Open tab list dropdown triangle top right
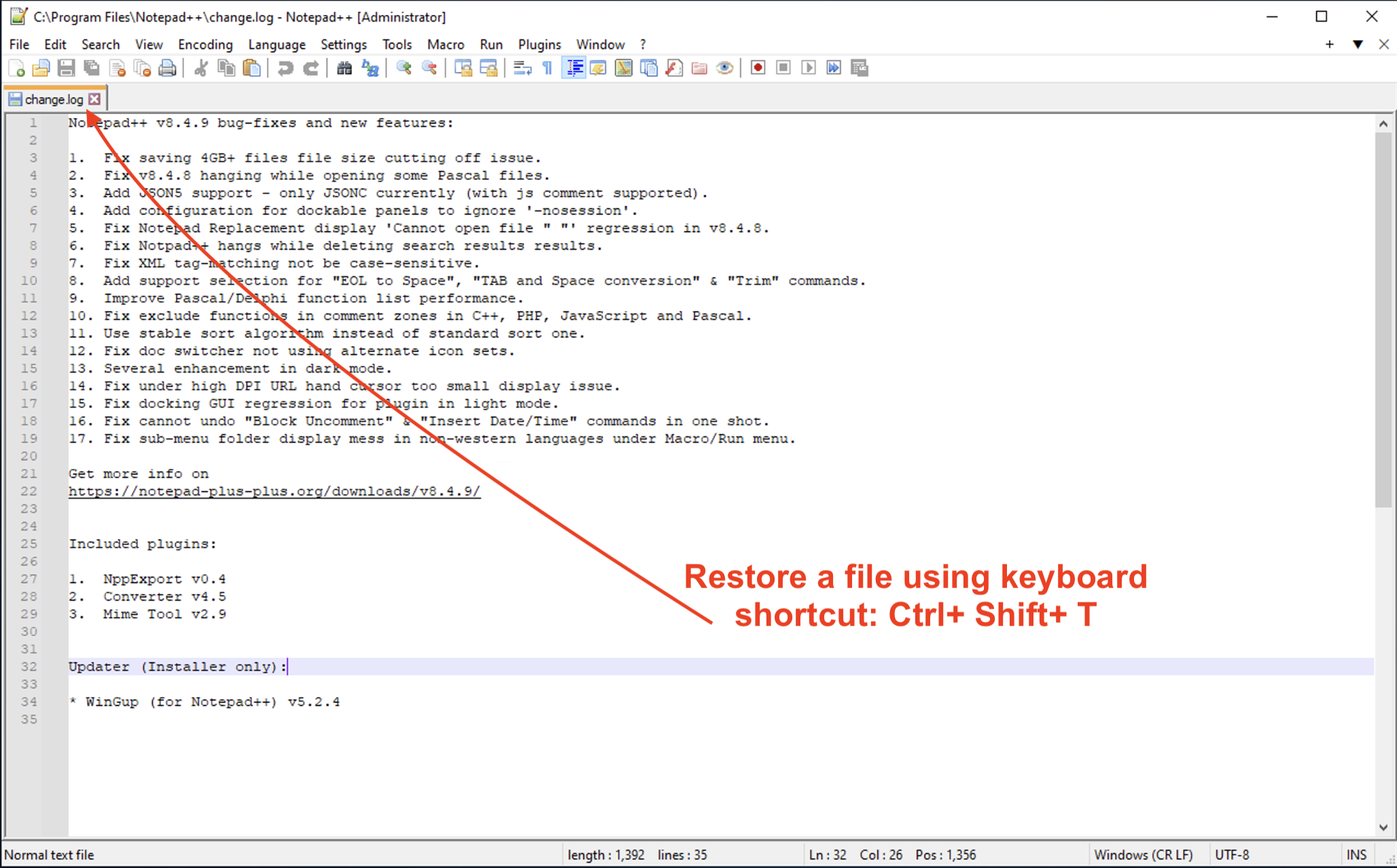This screenshot has width=1397, height=868. (x=1358, y=44)
